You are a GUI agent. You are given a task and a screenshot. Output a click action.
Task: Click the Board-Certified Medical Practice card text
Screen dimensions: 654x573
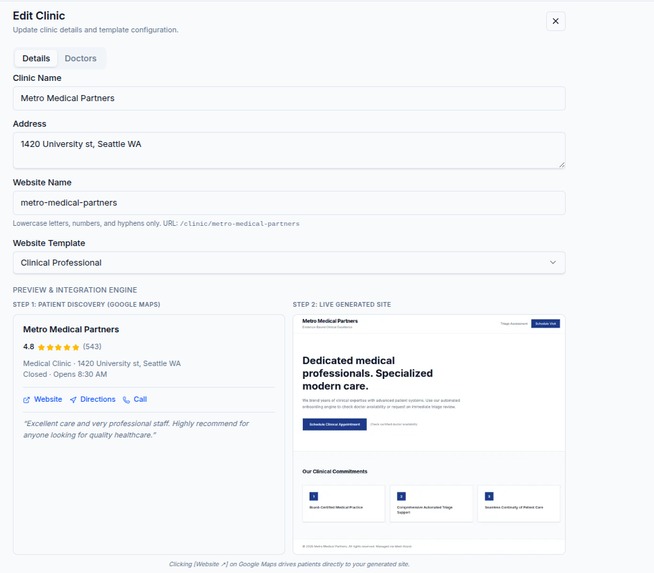pyautogui.click(x=336, y=508)
